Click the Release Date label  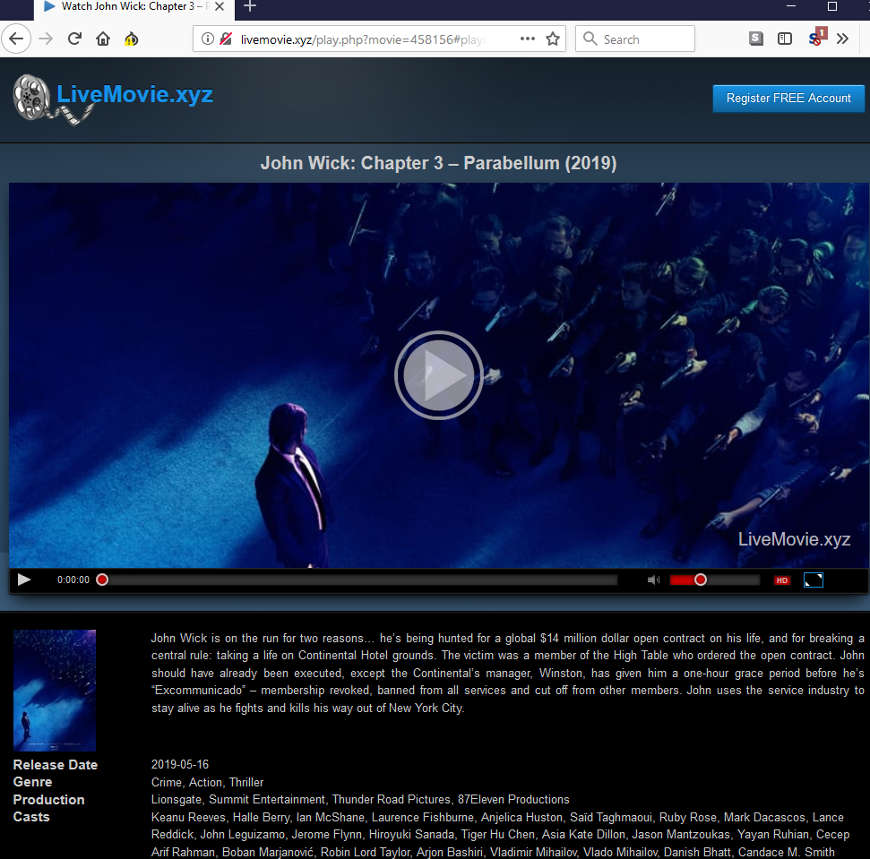(x=55, y=765)
